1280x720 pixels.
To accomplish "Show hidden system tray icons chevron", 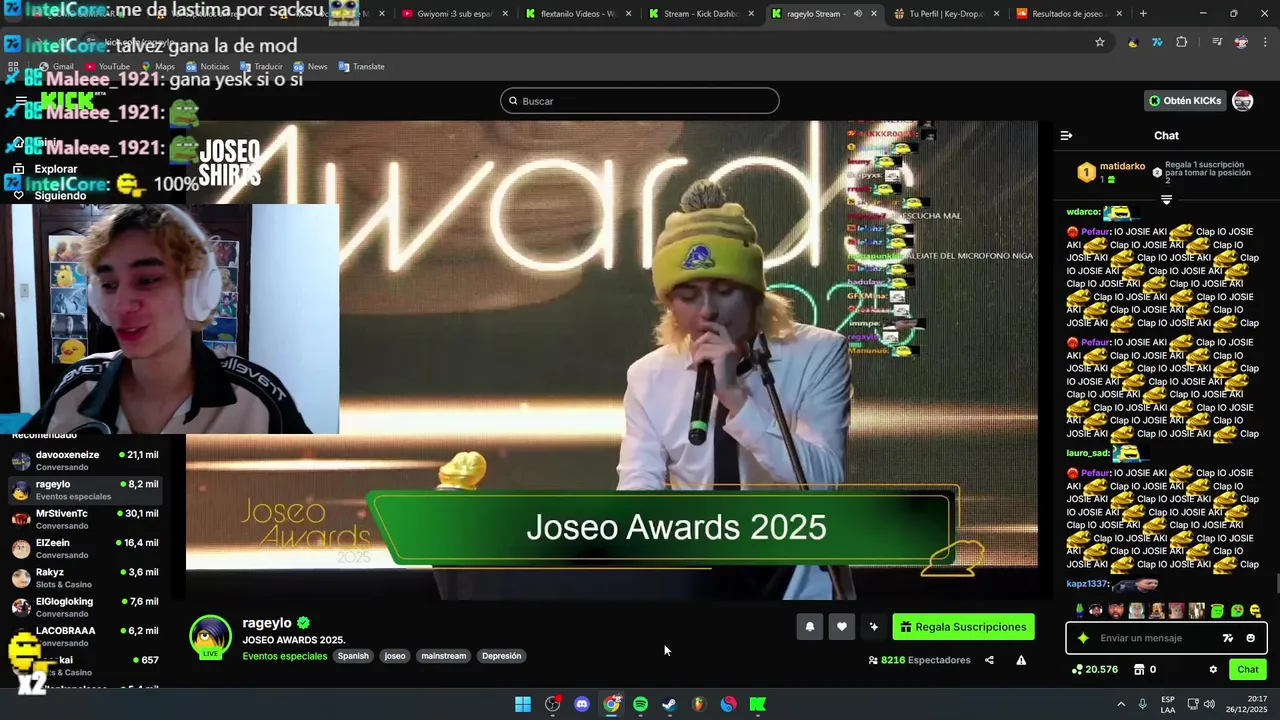I will point(1121,704).
